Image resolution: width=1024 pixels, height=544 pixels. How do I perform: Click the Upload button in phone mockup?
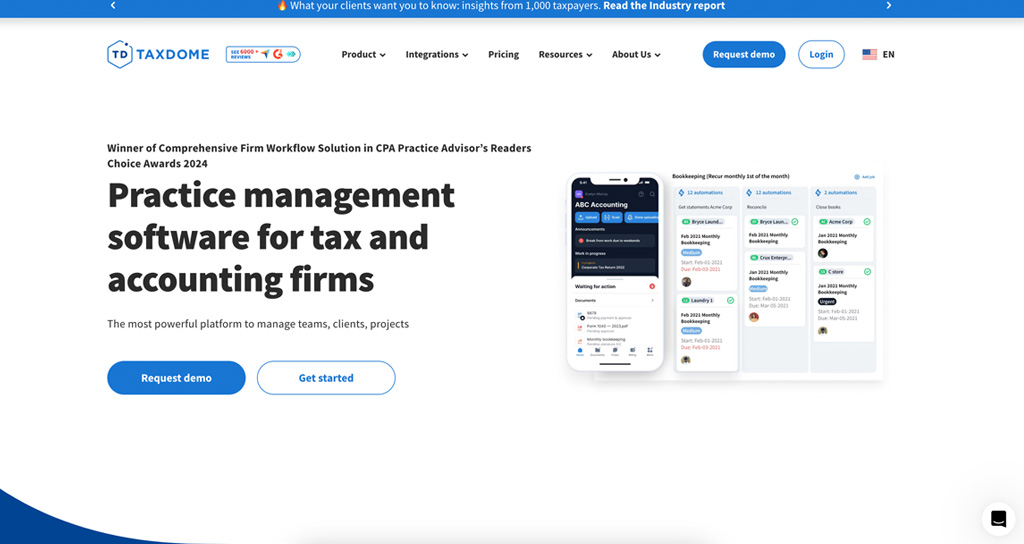pos(586,217)
